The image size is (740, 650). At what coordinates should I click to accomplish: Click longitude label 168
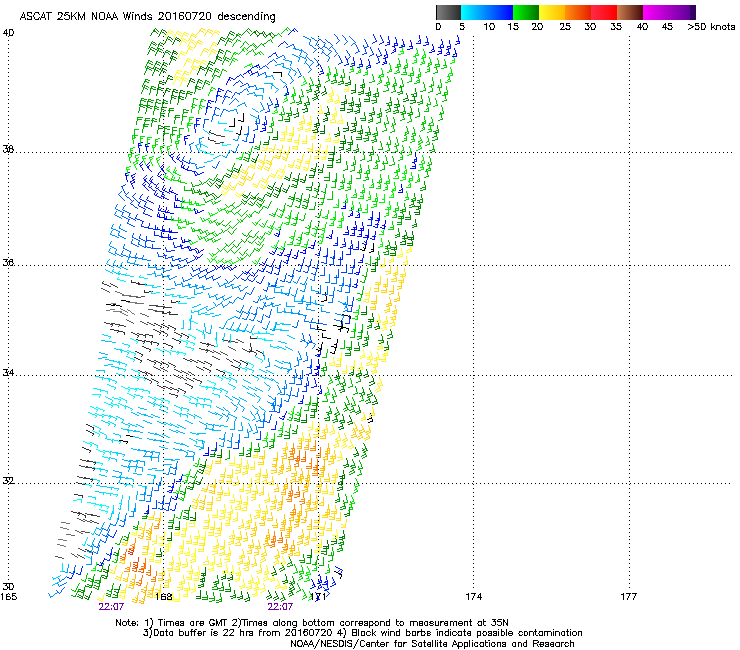click(x=164, y=597)
